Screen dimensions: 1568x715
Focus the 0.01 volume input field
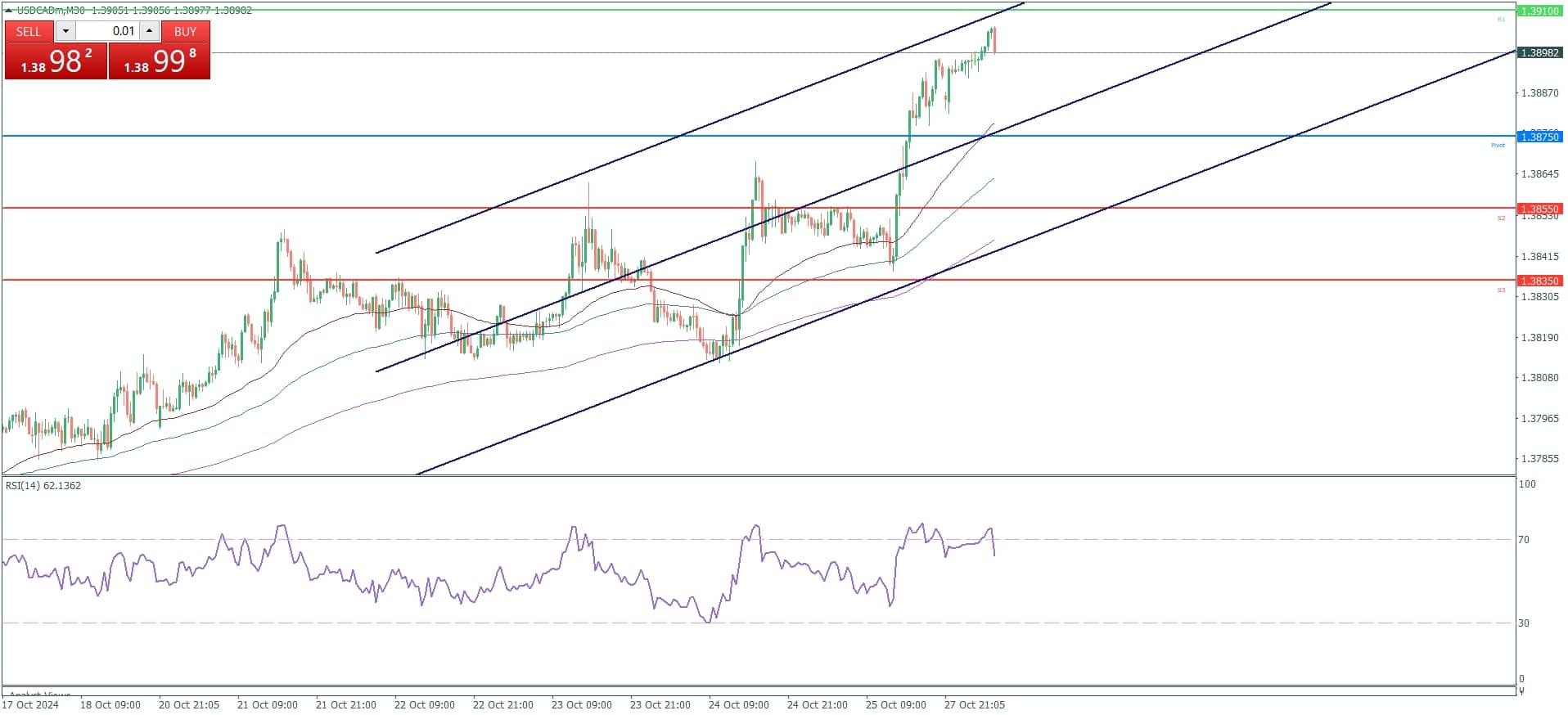tap(107, 31)
